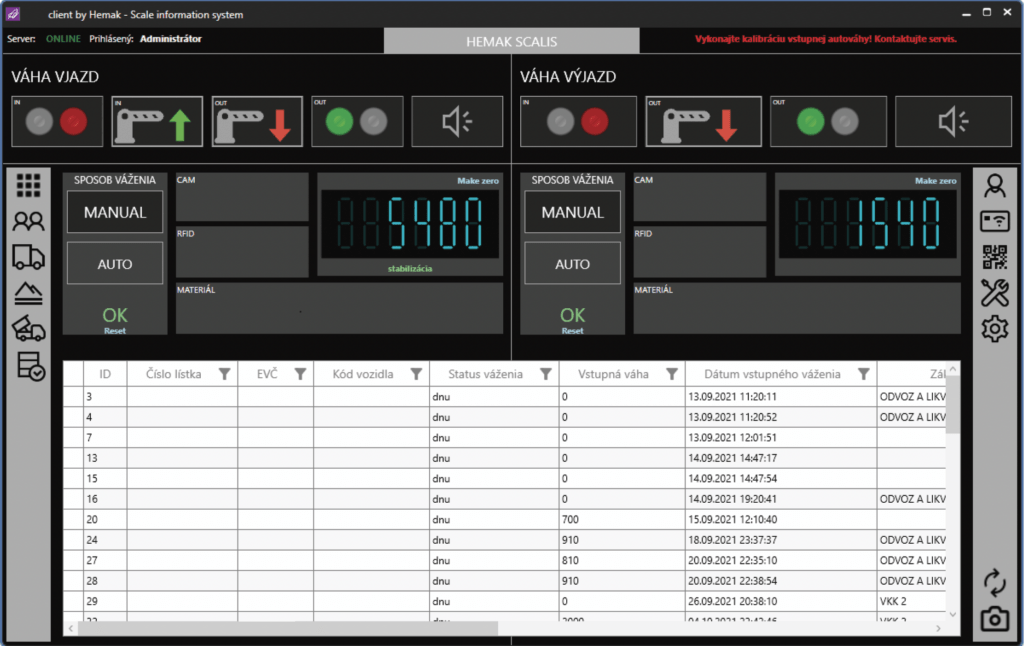The width and height of the screenshot is (1024, 646).
Task: Open filter for Status váženia column
Action: click(546, 374)
